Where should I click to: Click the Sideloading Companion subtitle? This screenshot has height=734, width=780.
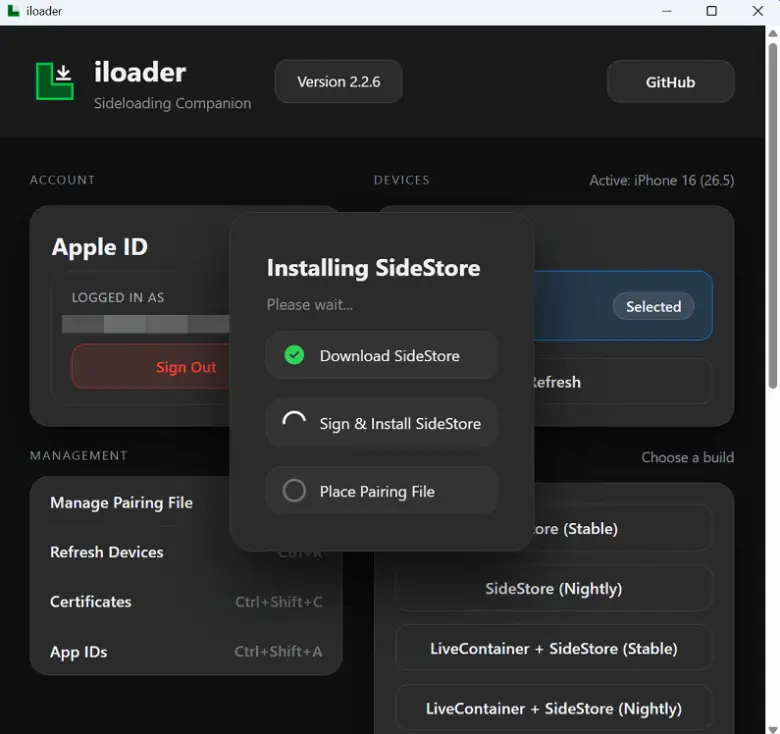[173, 103]
